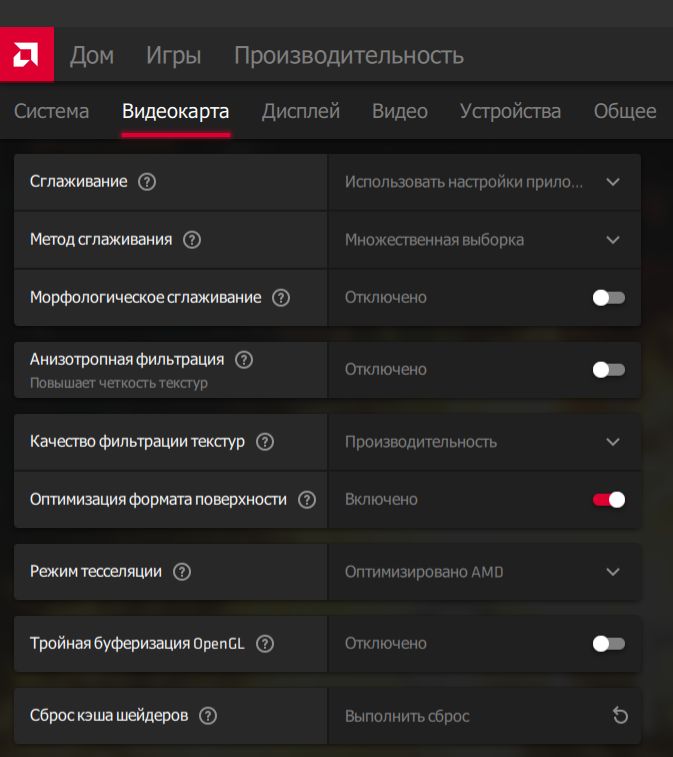Screen dimensions: 673x757
Task: Show help for Морфологическое сглаживание
Action: (x=281, y=298)
